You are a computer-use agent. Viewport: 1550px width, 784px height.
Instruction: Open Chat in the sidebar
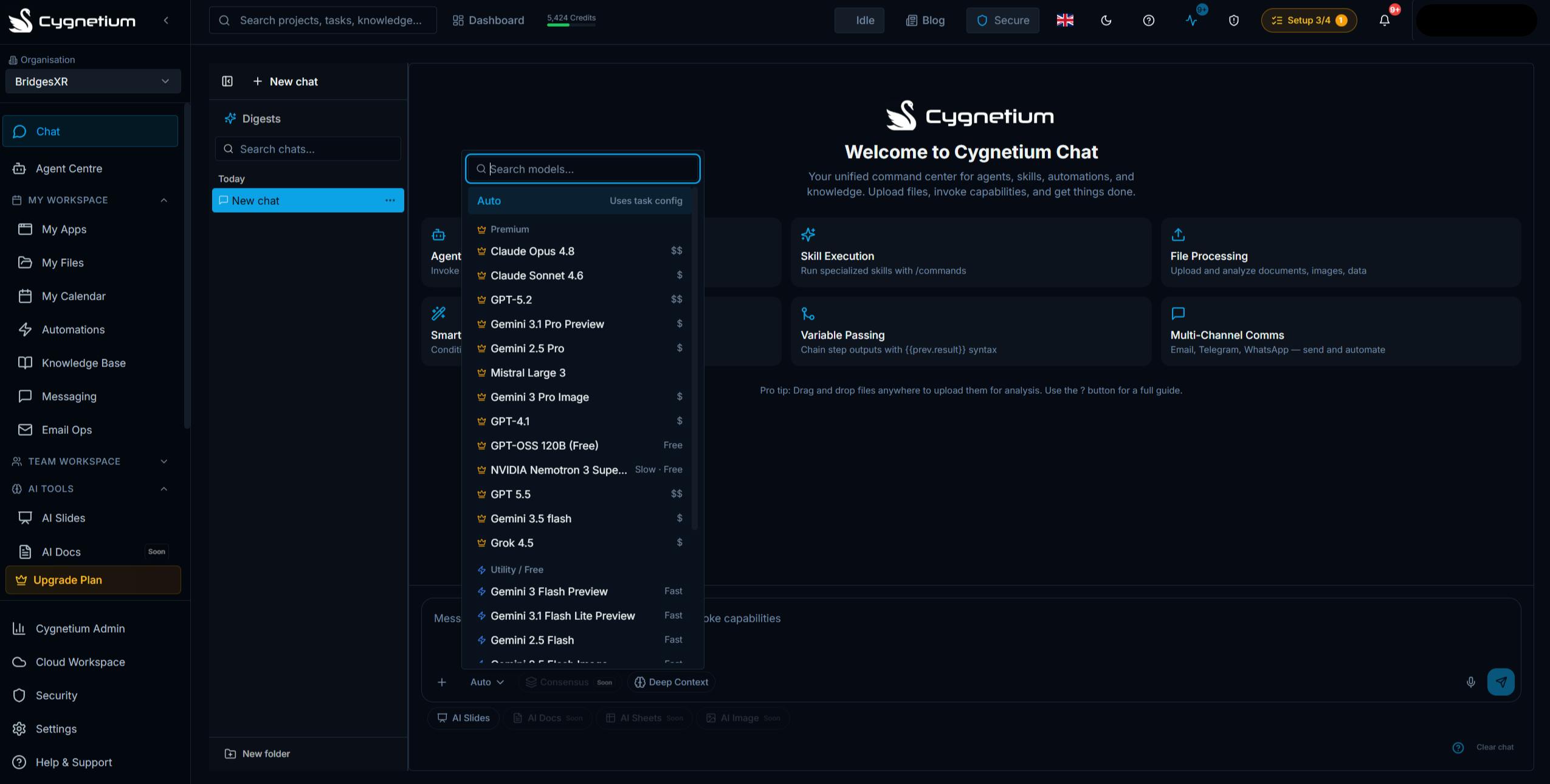(91, 131)
